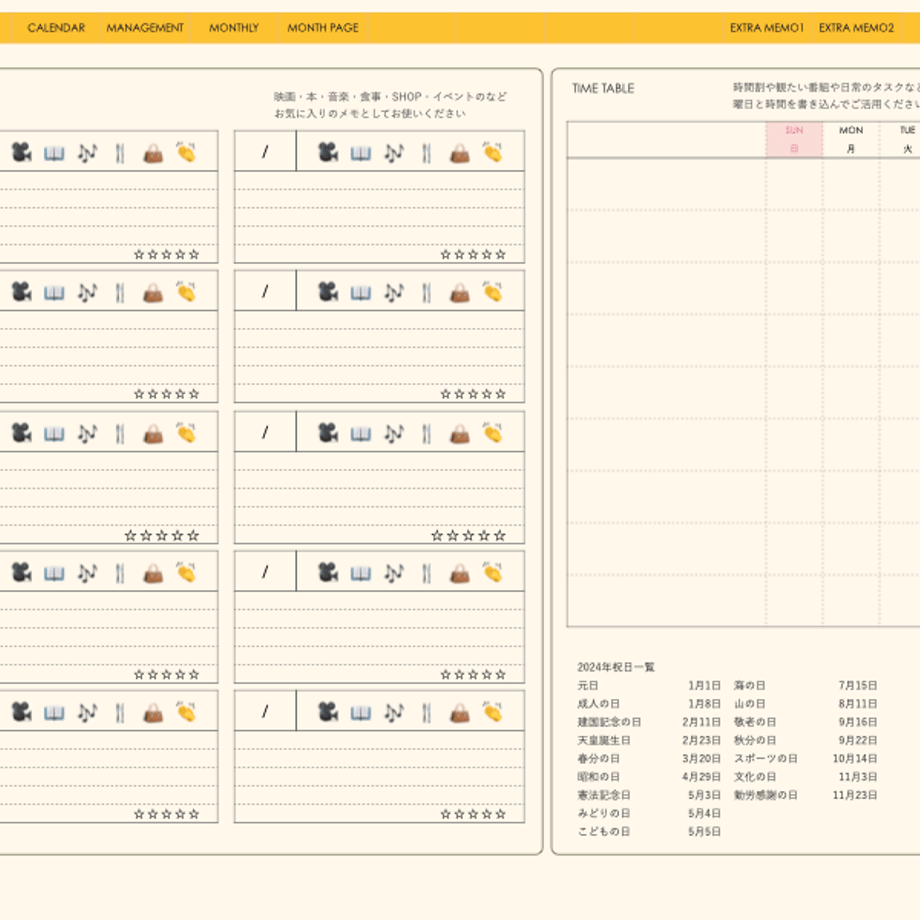Switch to the MANAGEMENT tab
Viewport: 920px width, 920px height.
(145, 28)
